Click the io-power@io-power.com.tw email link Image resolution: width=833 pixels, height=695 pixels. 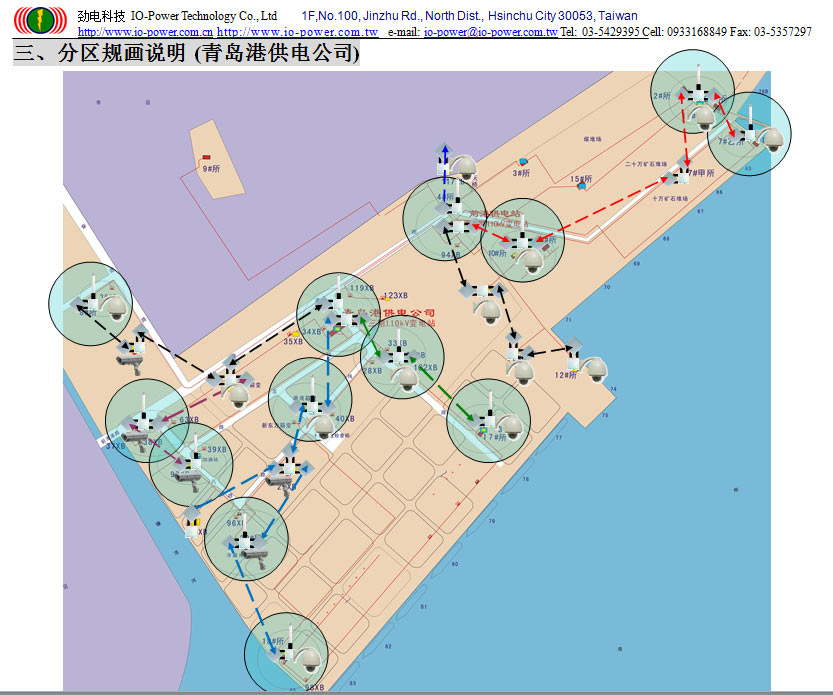pos(490,32)
